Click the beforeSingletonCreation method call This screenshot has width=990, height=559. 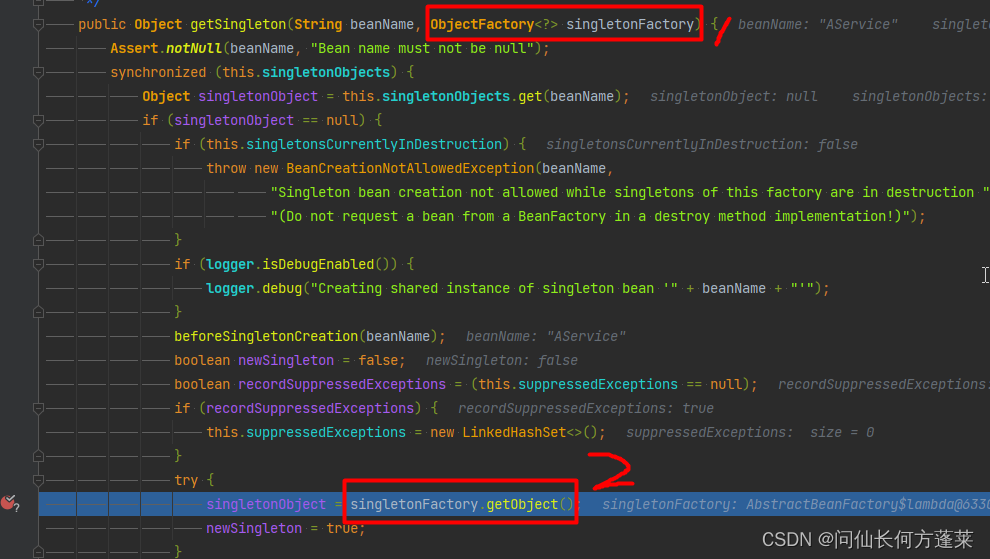coord(266,337)
